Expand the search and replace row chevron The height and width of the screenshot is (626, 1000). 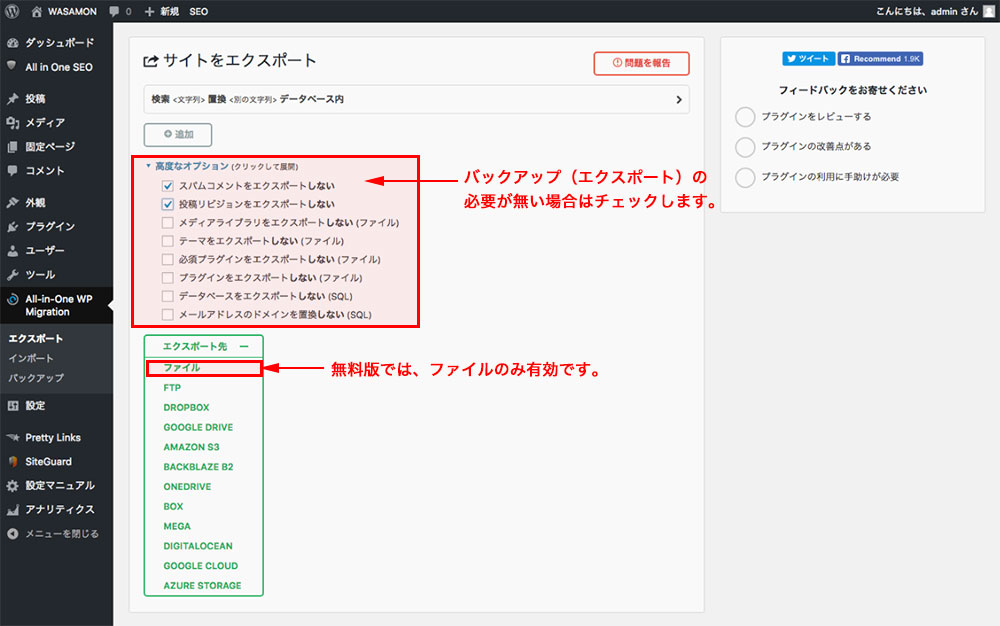(x=679, y=99)
